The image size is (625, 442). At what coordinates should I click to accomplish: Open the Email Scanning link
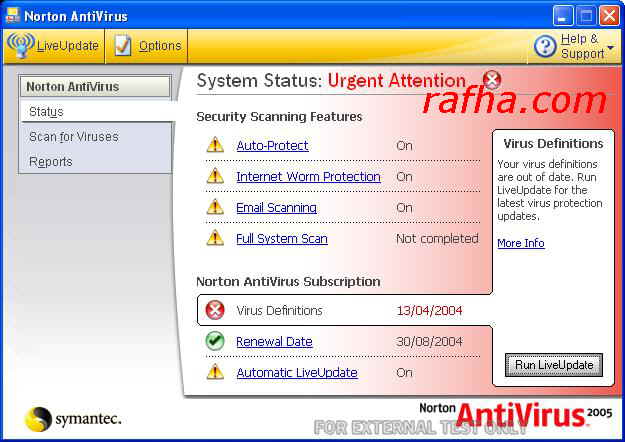coord(276,208)
